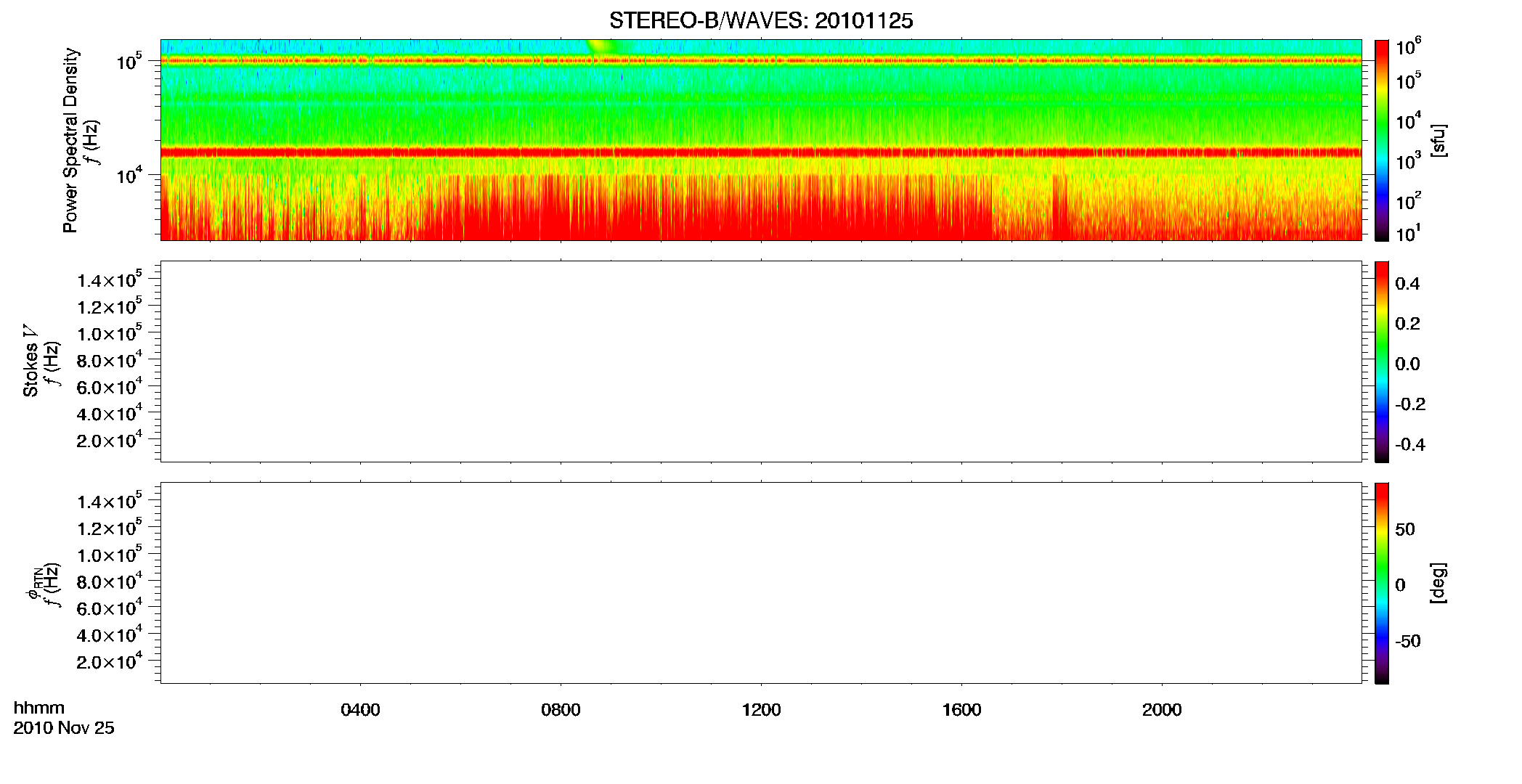Click the power spectral density color bar
The image size is (1522, 784).
(1382, 140)
